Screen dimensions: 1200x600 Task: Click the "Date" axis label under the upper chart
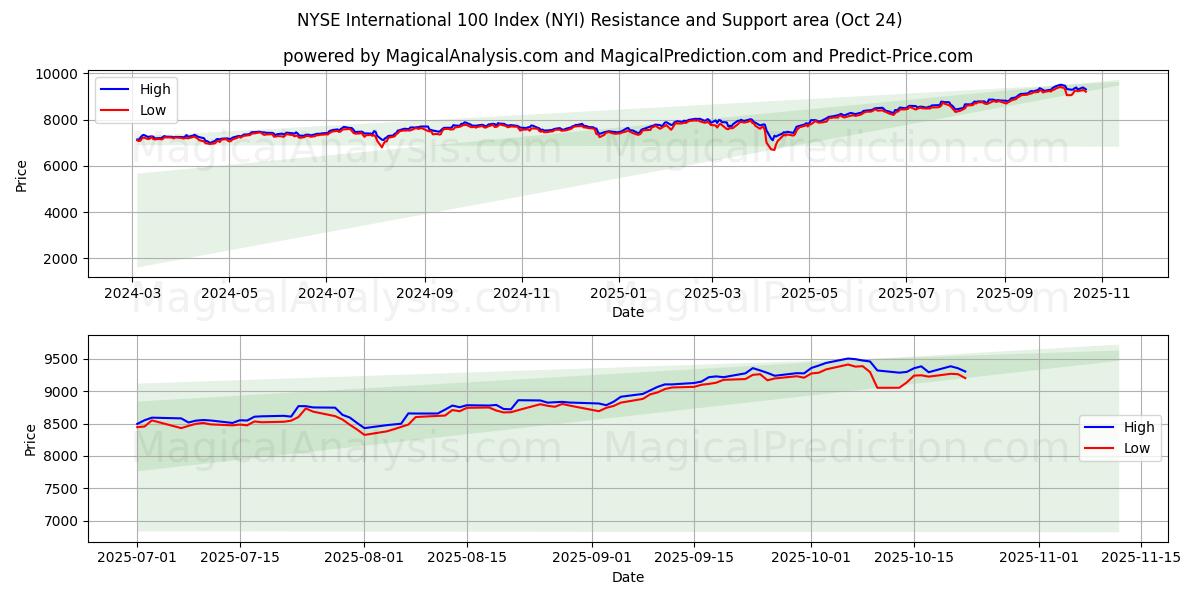pos(627,312)
